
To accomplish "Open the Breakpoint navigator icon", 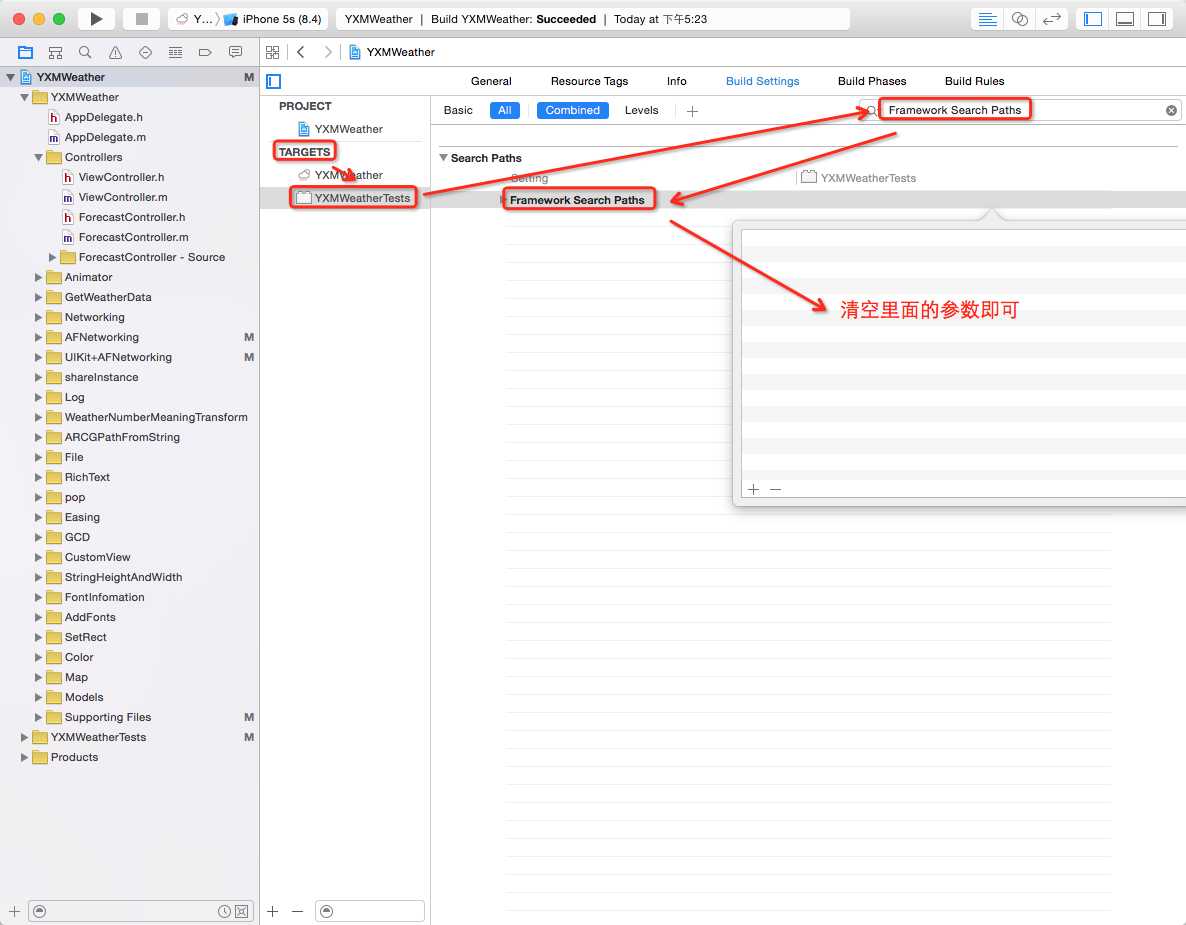I will coord(205,52).
